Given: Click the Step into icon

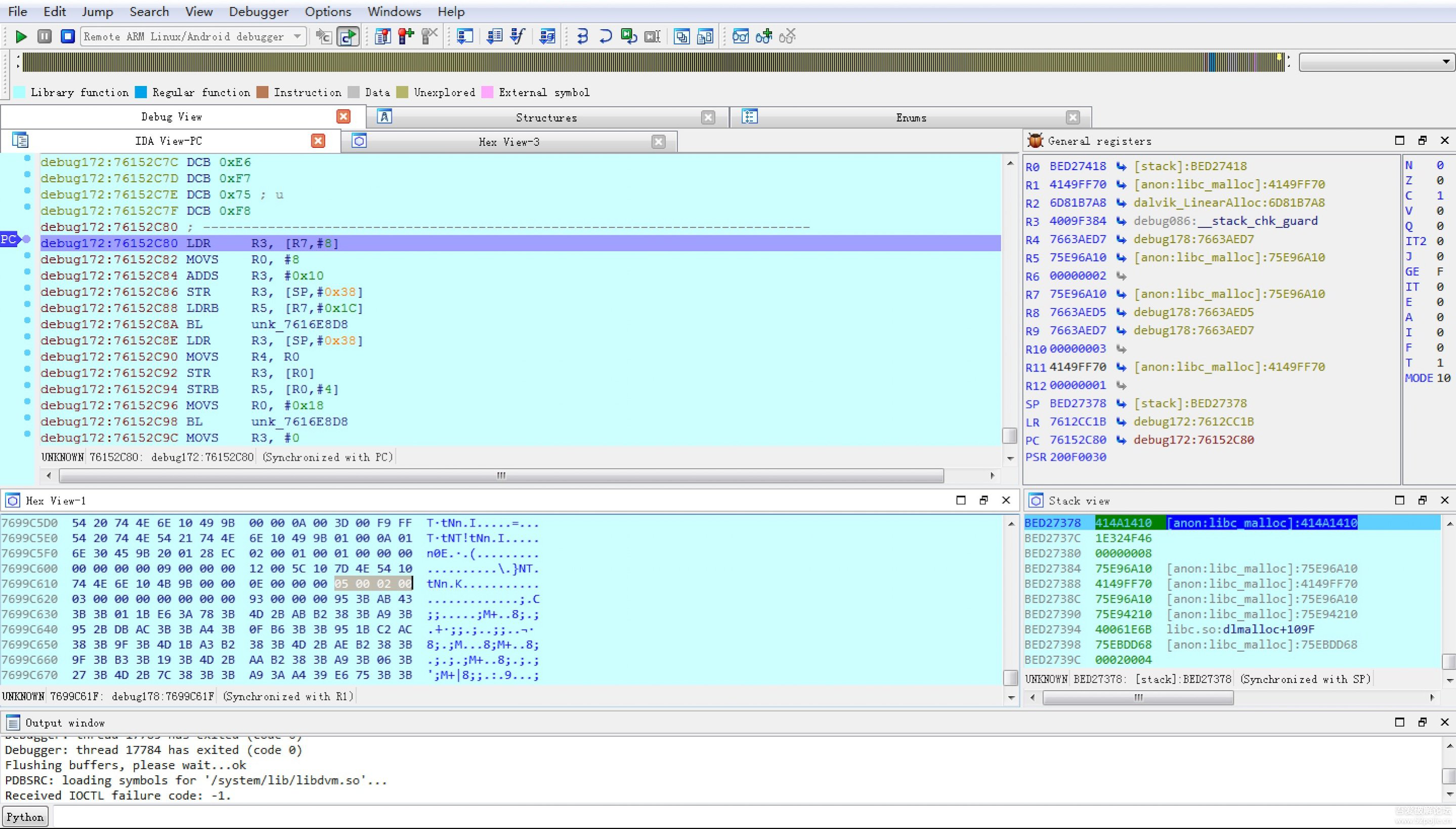Looking at the screenshot, I should (x=582, y=37).
